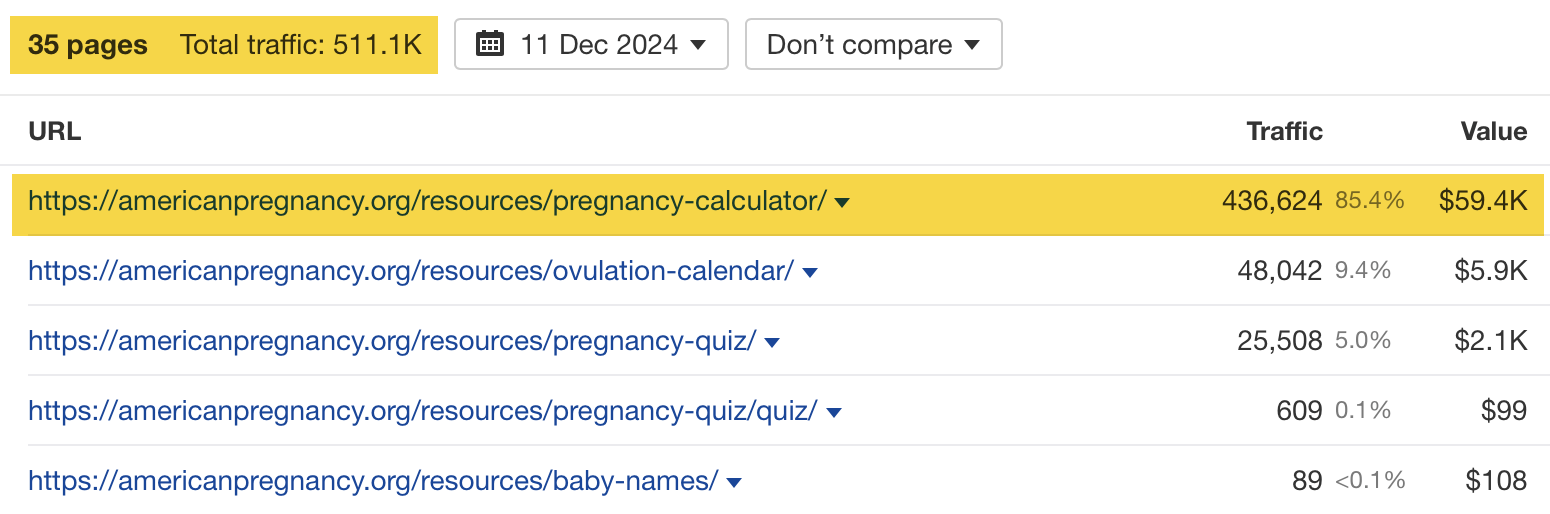The height and width of the screenshot is (514, 1550).
Task: Sort by the Value column header
Action: click(x=1494, y=131)
